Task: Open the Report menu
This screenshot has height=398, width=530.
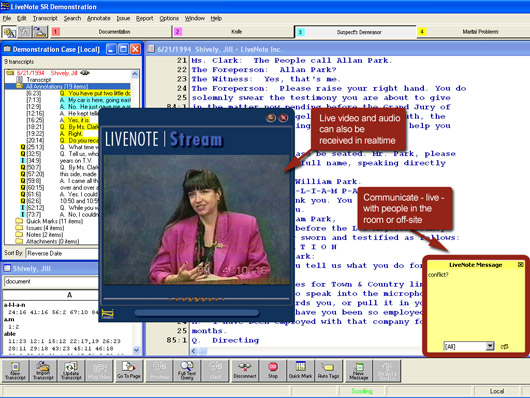Action: (x=145, y=18)
